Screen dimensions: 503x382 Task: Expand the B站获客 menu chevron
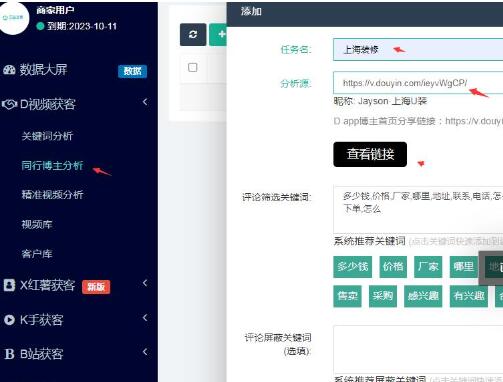tap(145, 352)
